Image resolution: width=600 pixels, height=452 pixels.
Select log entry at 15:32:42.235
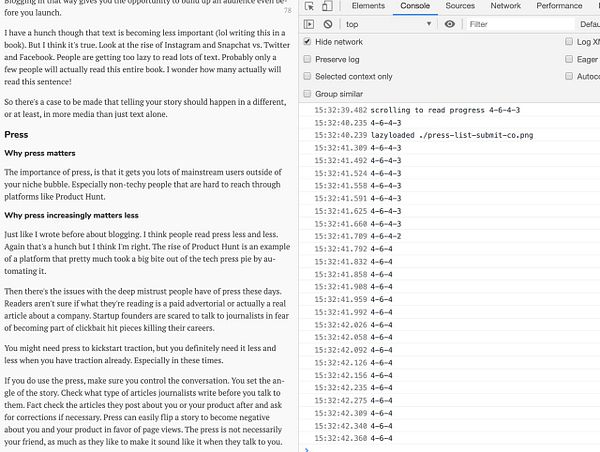[x=449, y=388]
